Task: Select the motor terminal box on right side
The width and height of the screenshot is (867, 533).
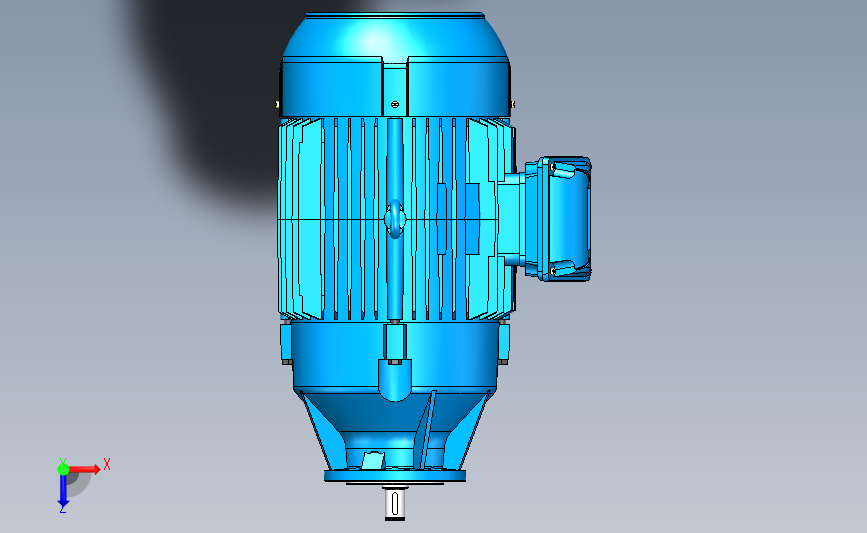Action: (558, 219)
